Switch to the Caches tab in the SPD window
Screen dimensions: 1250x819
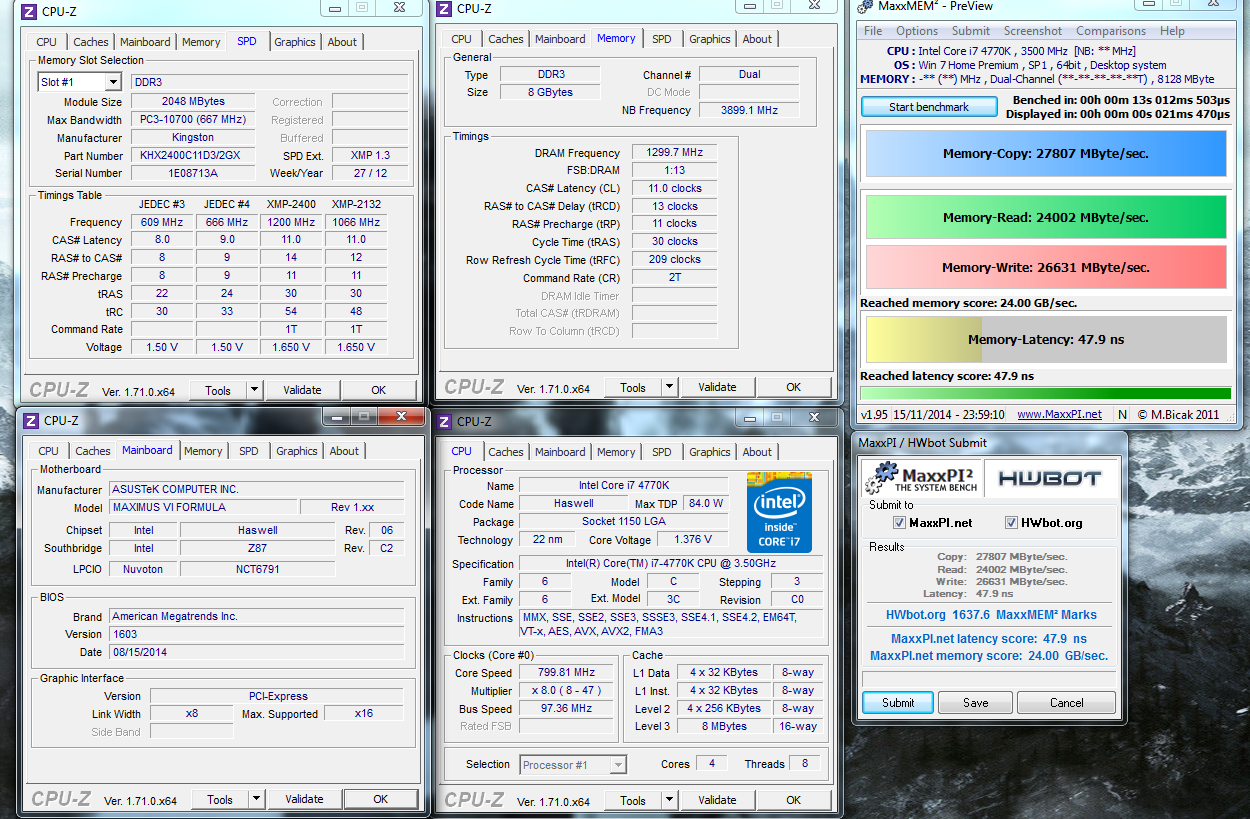click(x=91, y=42)
